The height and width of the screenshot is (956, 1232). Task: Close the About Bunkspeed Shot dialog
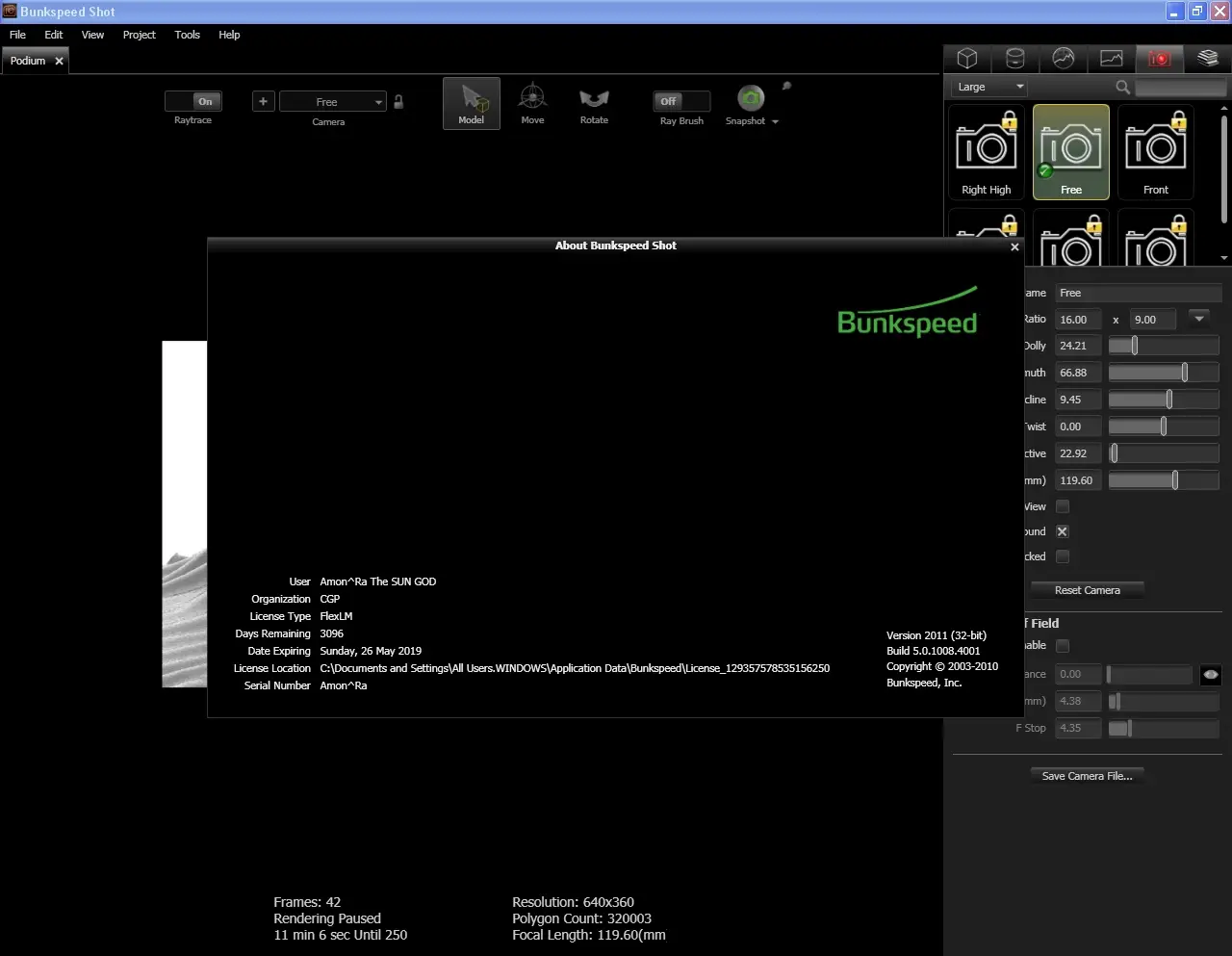(1014, 247)
